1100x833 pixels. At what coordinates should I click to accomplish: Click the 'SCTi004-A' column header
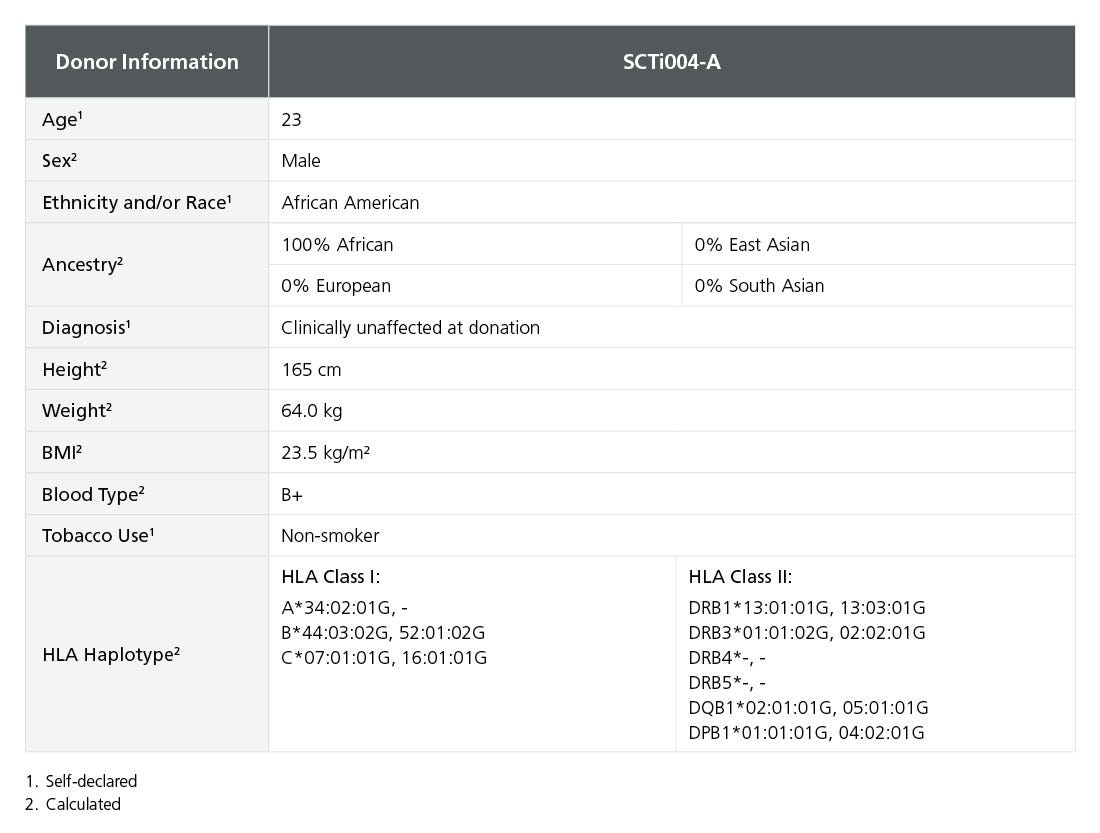[671, 62]
